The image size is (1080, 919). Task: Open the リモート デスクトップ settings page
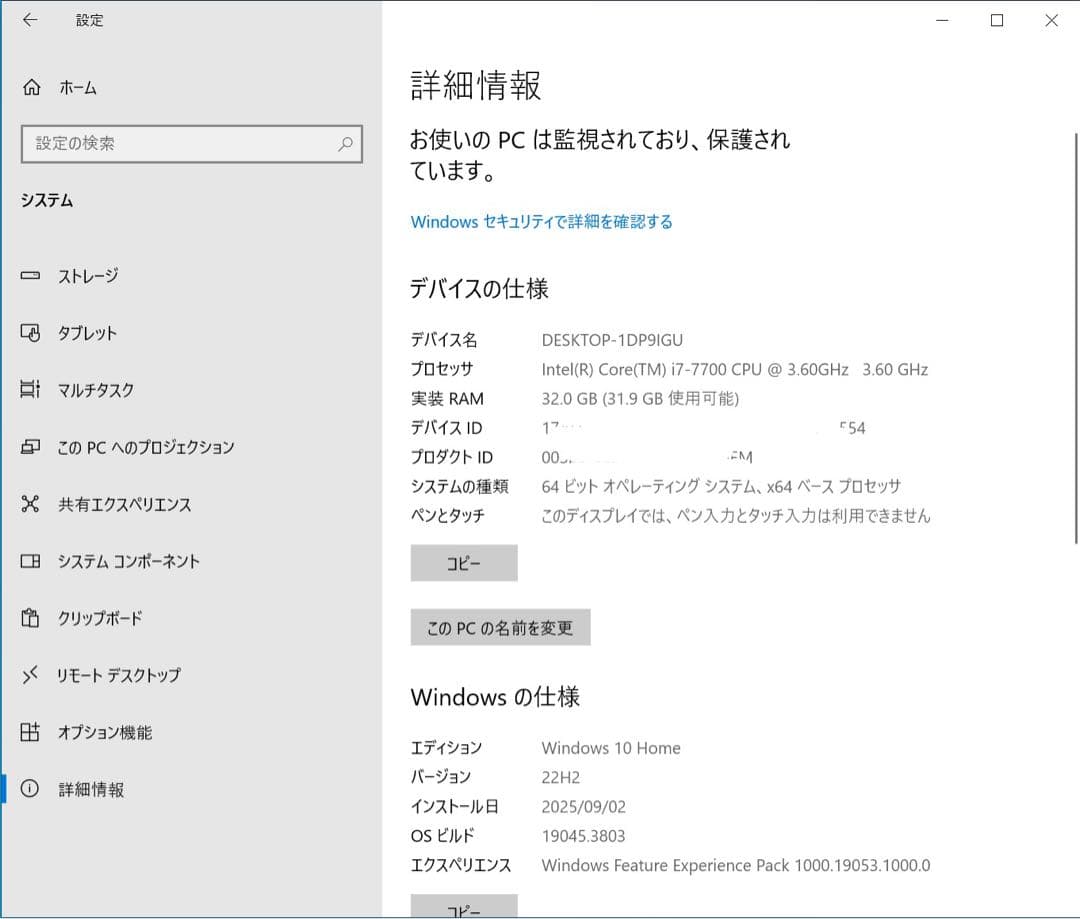point(118,675)
